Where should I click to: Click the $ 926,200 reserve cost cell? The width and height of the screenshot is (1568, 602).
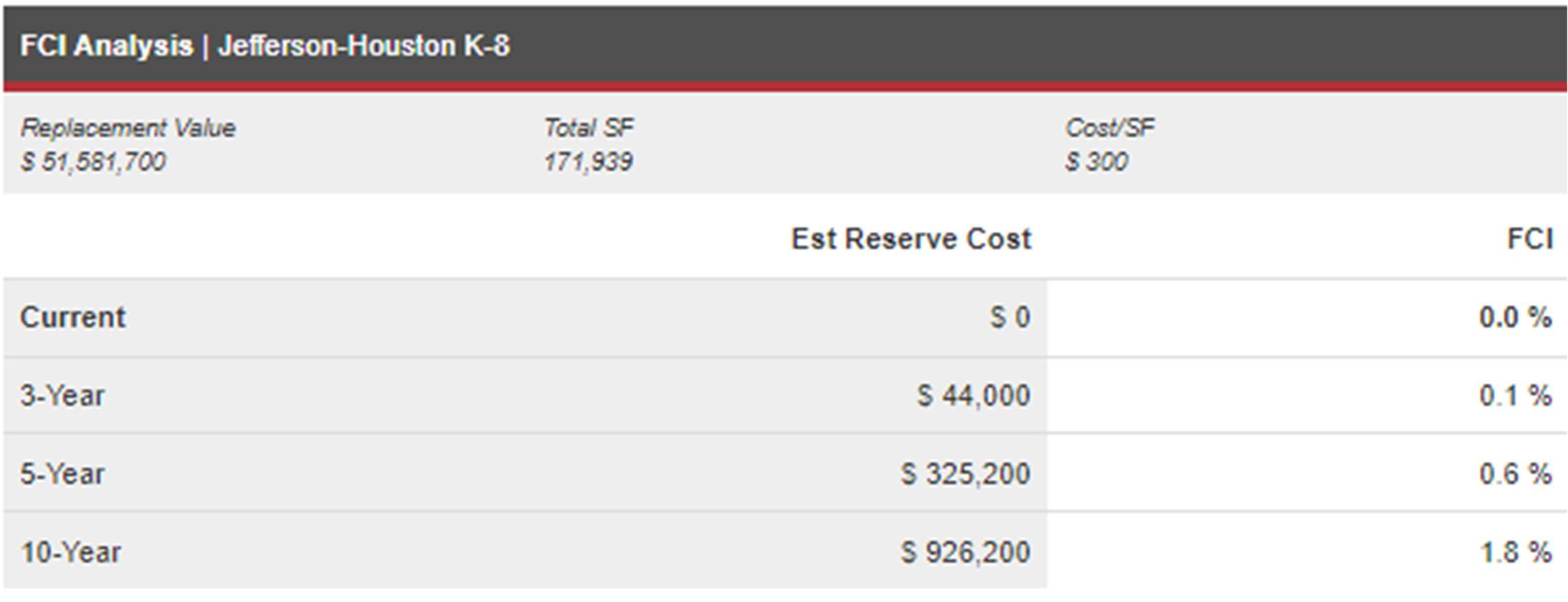coord(965,552)
